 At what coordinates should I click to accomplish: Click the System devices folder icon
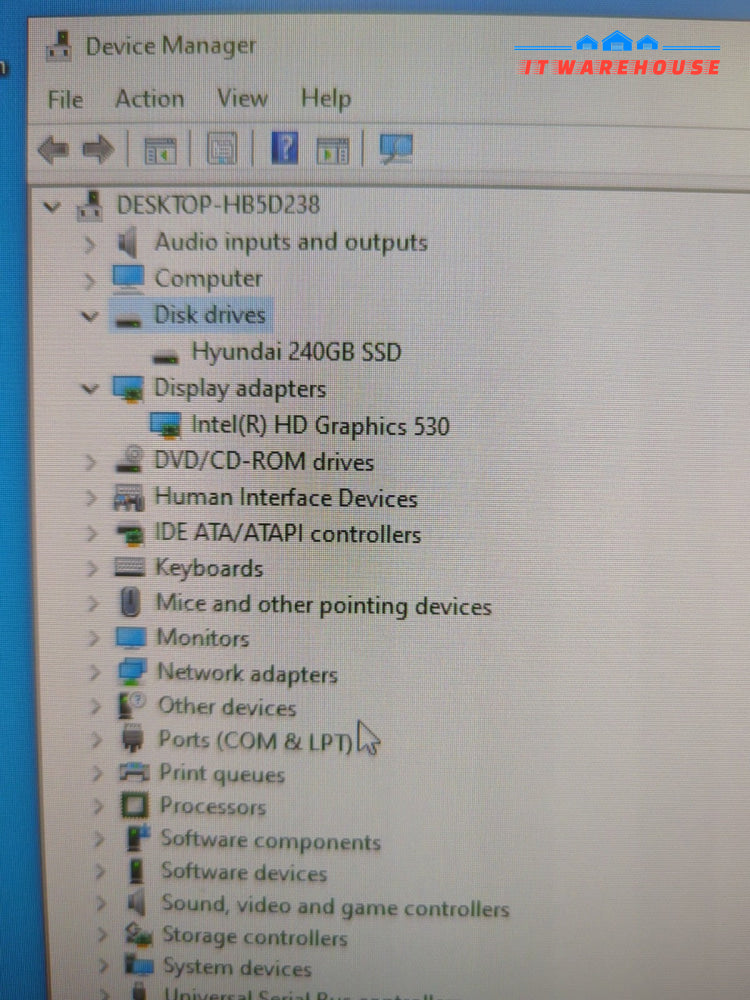140,966
